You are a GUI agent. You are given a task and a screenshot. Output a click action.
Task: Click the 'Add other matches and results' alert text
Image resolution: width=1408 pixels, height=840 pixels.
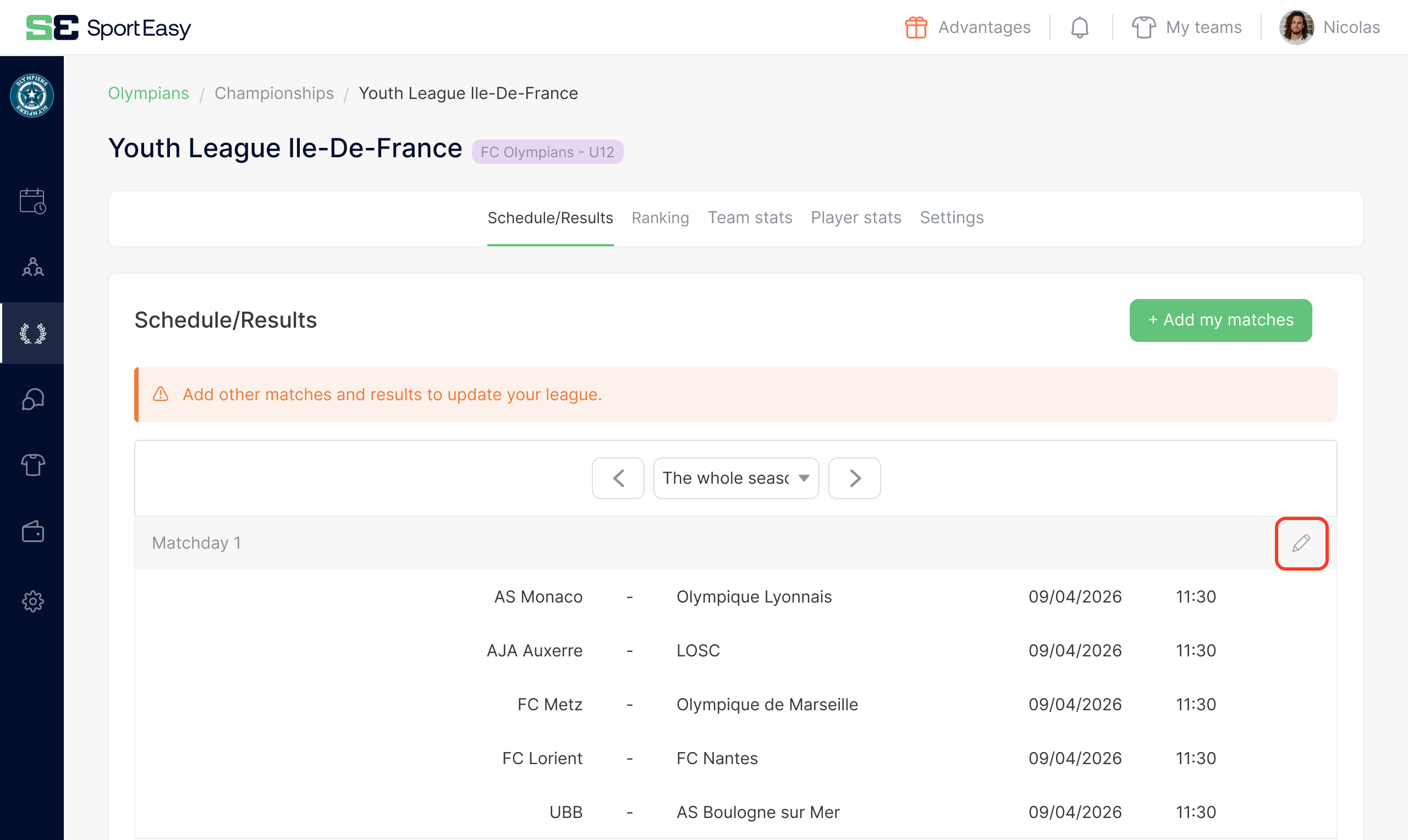click(392, 395)
